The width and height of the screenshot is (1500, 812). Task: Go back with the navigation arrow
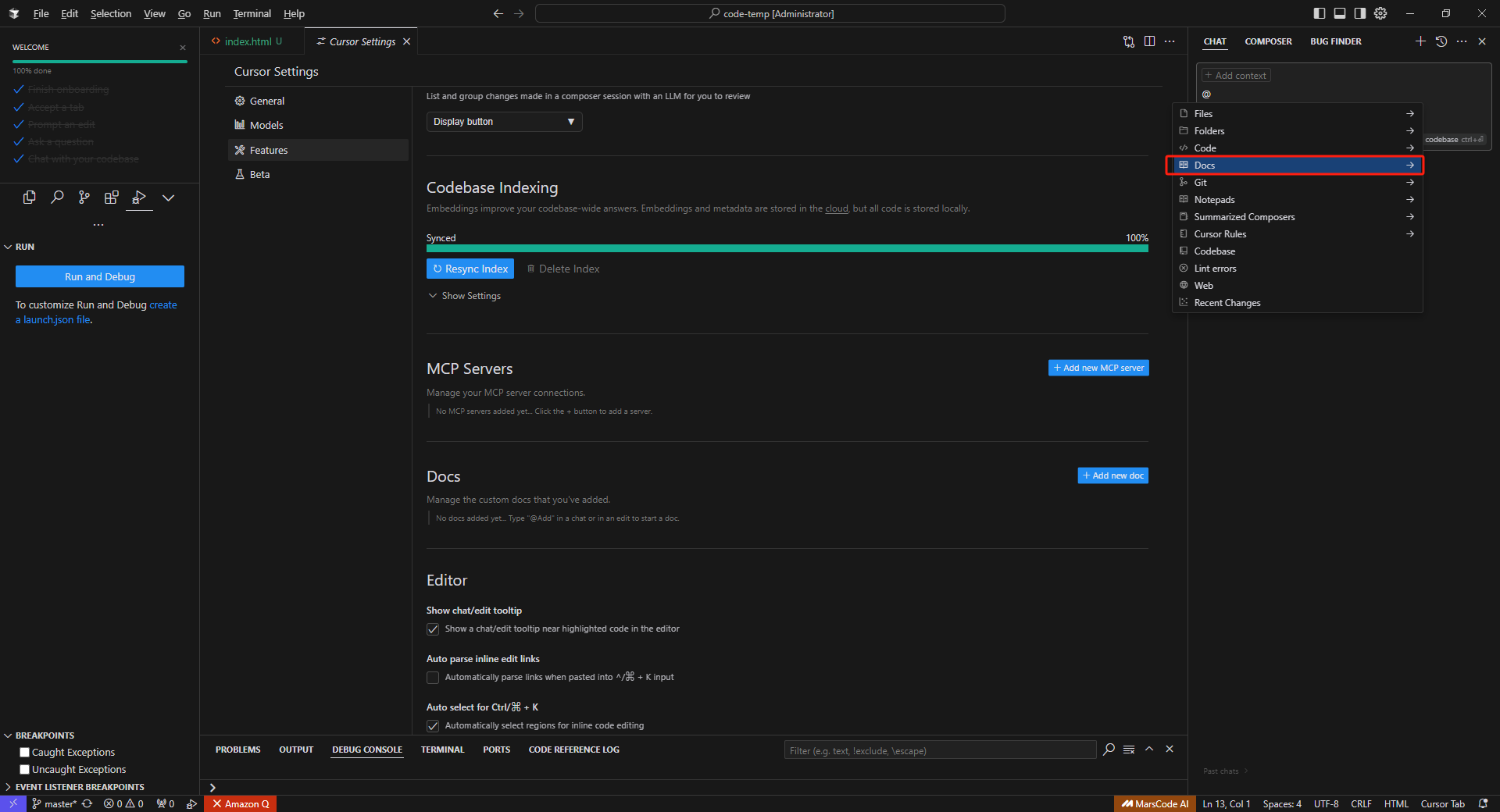coord(498,14)
